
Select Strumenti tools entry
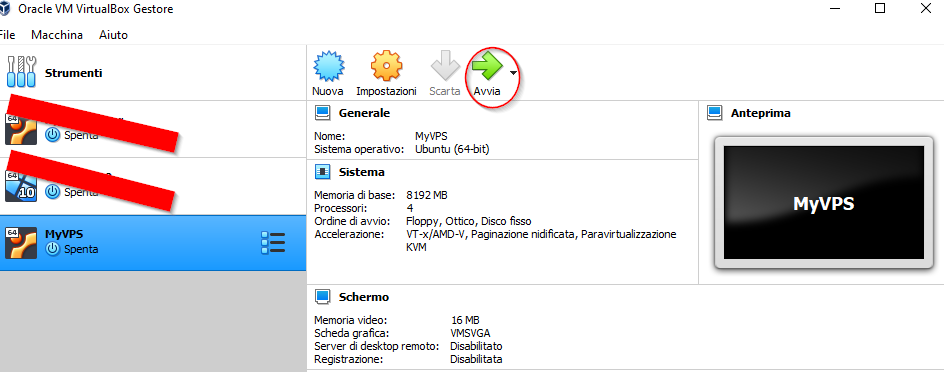(153, 72)
